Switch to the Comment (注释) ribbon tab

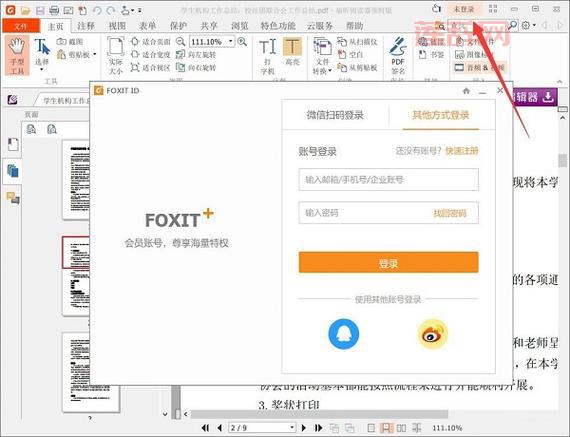click(86, 26)
